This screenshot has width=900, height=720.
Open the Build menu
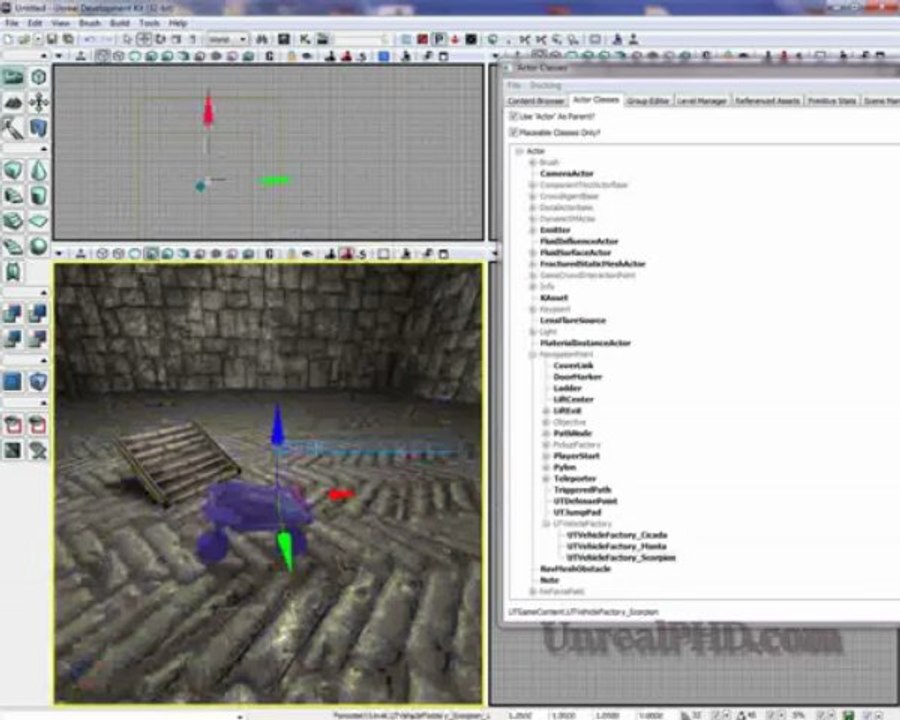point(119,23)
